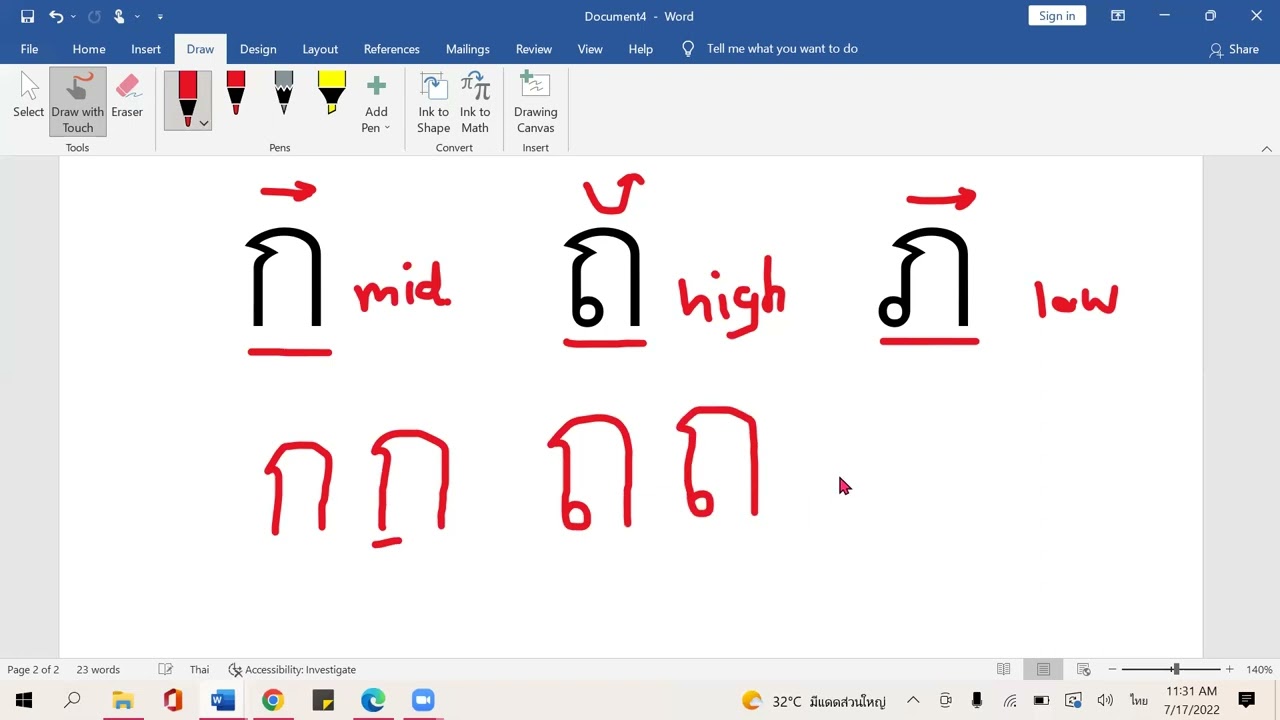This screenshot has width=1280, height=720.
Task: Switch to the Mailings tab
Action: click(468, 49)
